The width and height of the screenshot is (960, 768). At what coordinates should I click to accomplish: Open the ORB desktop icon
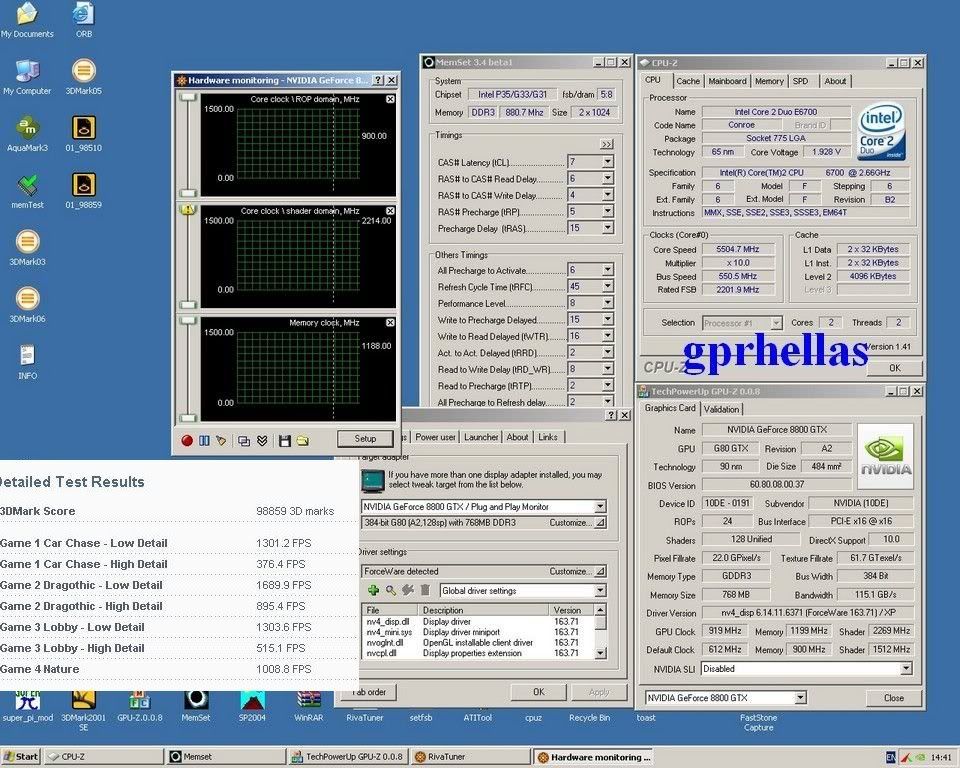(84, 20)
